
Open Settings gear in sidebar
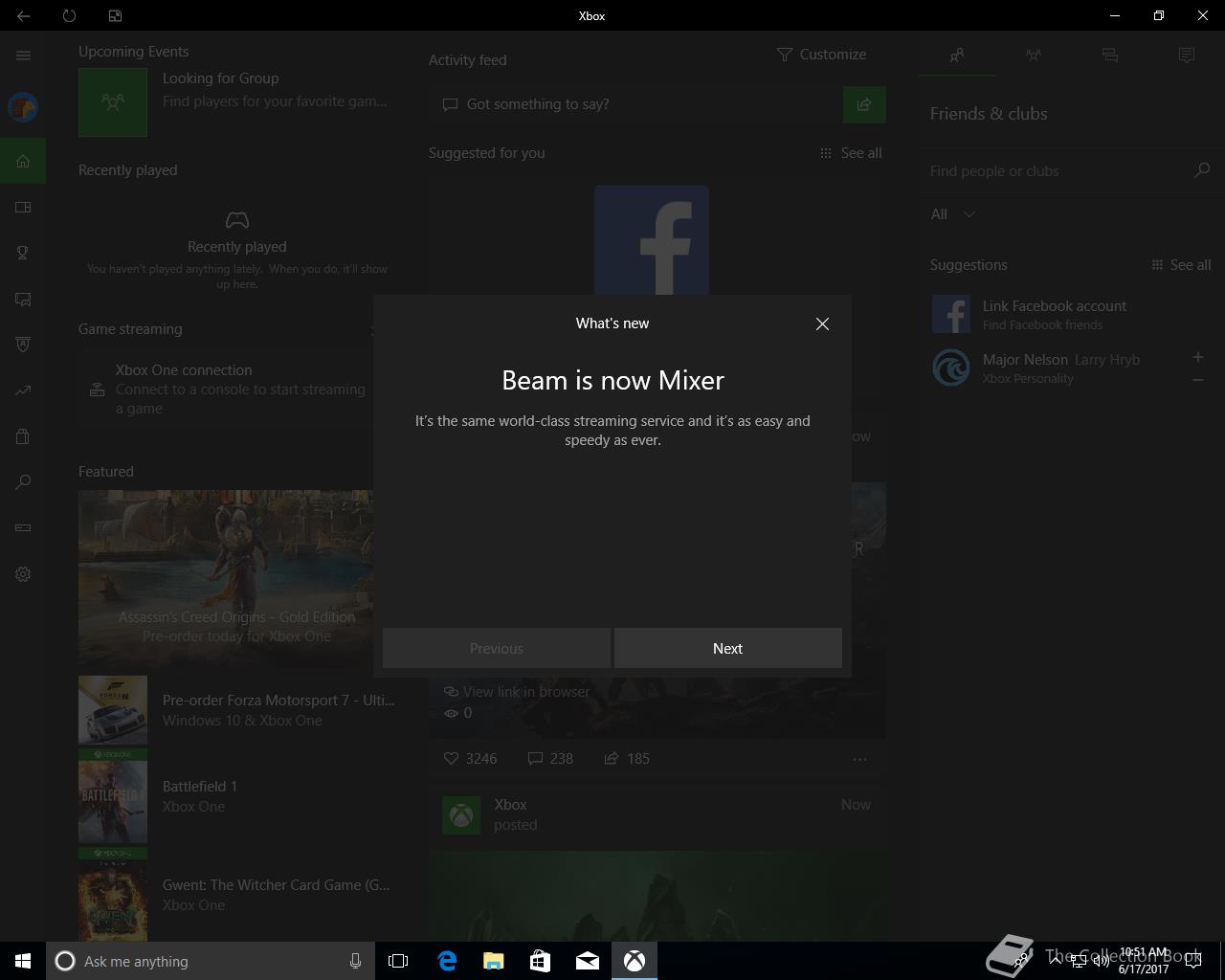tap(23, 574)
